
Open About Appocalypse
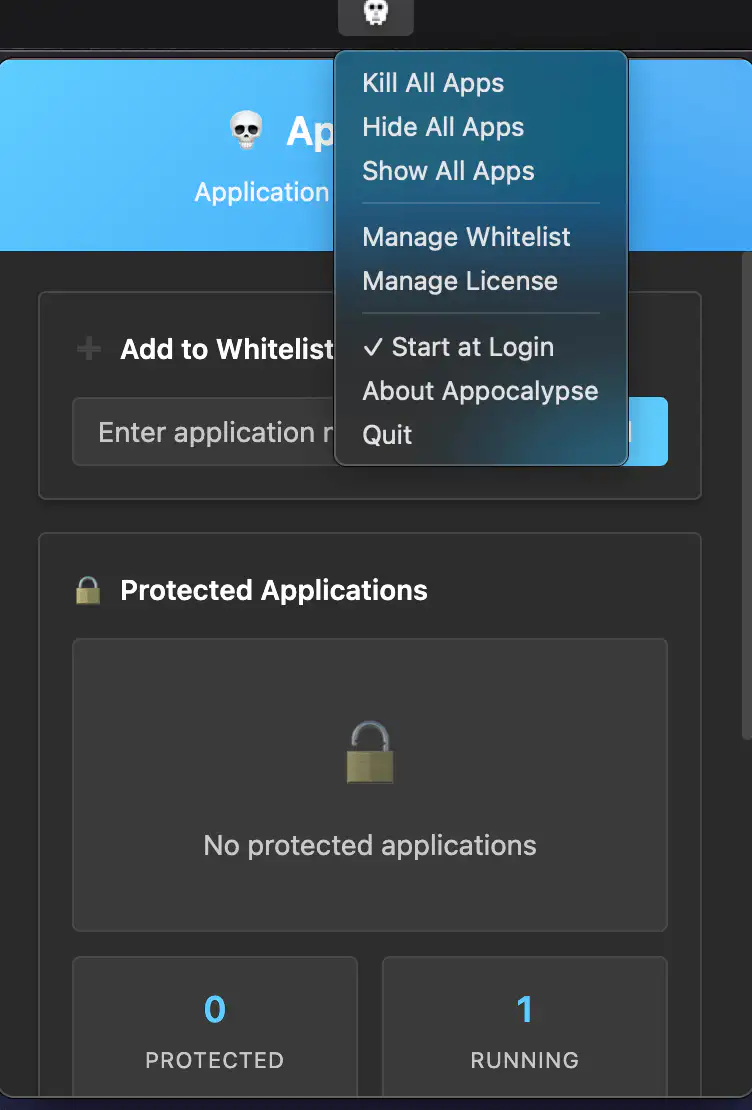pyautogui.click(x=482, y=391)
